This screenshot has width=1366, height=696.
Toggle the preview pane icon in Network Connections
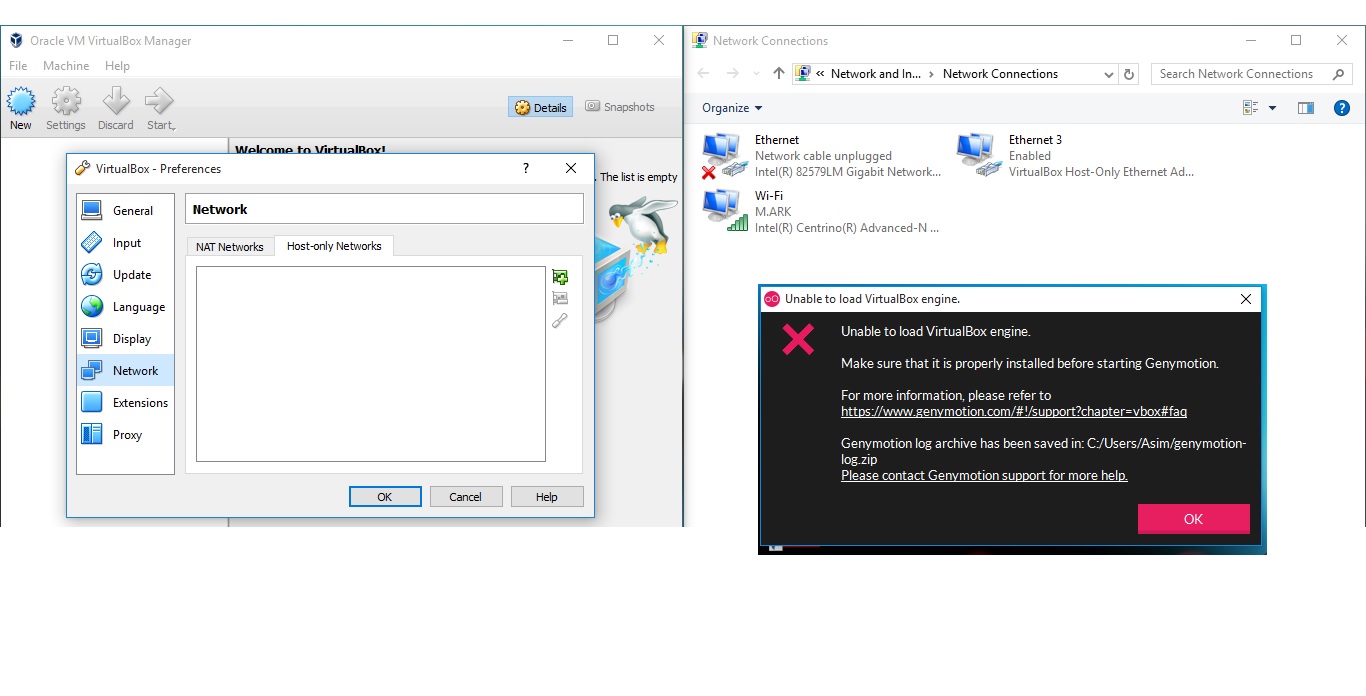click(x=1306, y=108)
